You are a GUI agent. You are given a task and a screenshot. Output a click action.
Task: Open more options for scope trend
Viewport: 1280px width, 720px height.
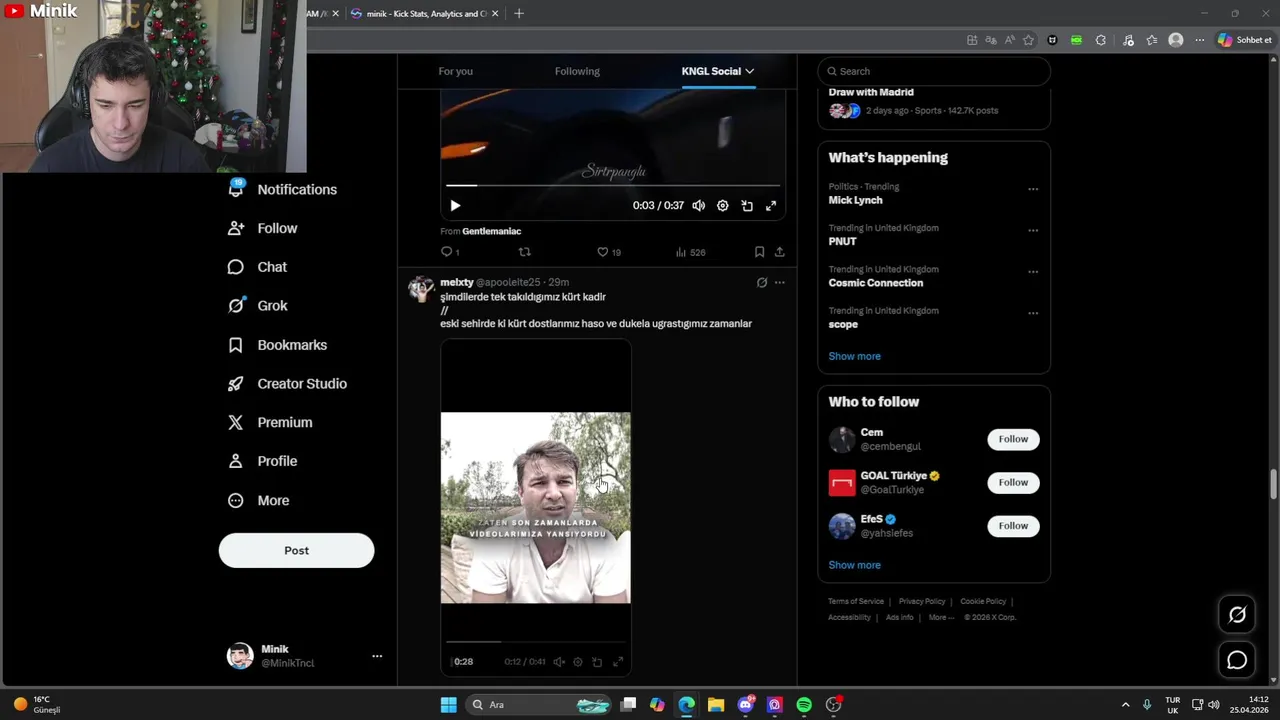click(x=1033, y=313)
